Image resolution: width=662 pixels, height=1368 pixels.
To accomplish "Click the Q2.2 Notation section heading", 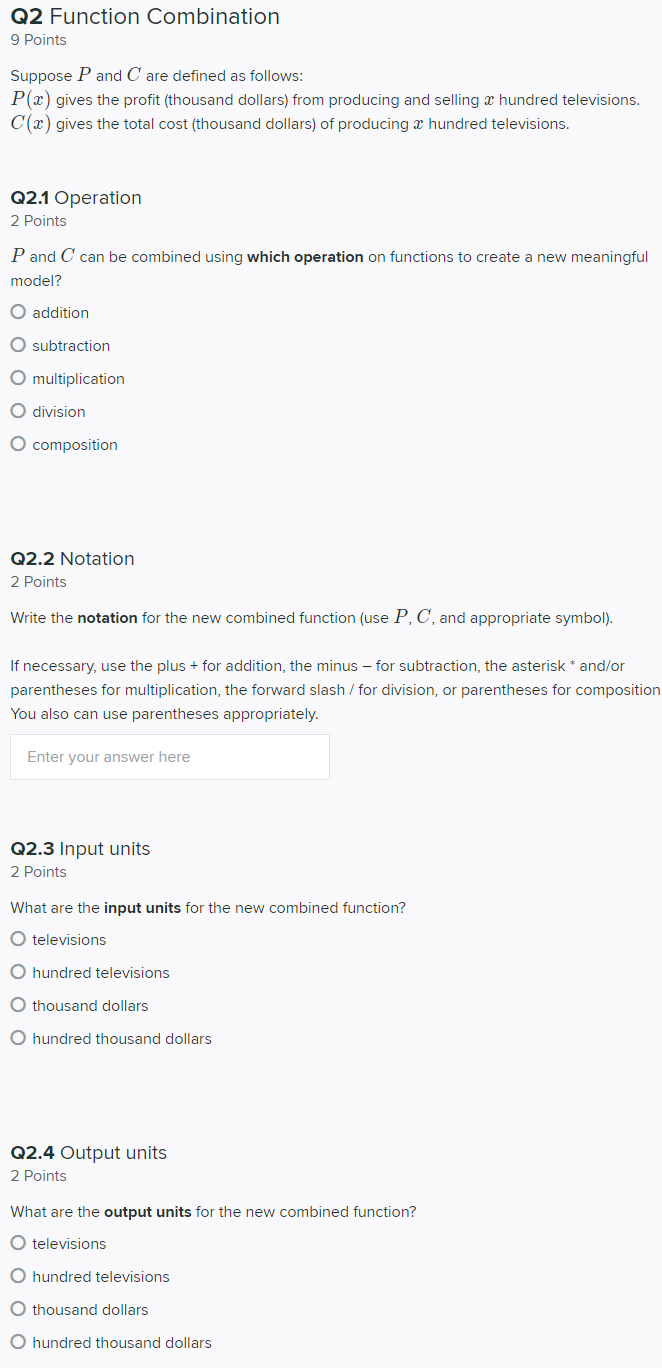I will [x=72, y=559].
